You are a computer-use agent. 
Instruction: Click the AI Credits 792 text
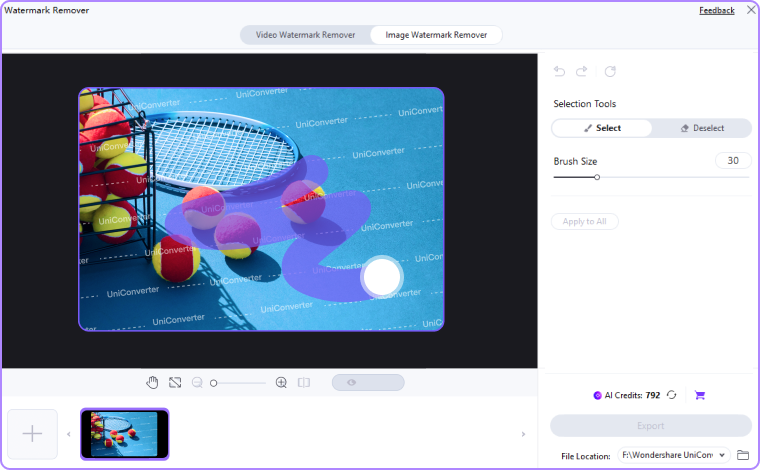(632, 395)
